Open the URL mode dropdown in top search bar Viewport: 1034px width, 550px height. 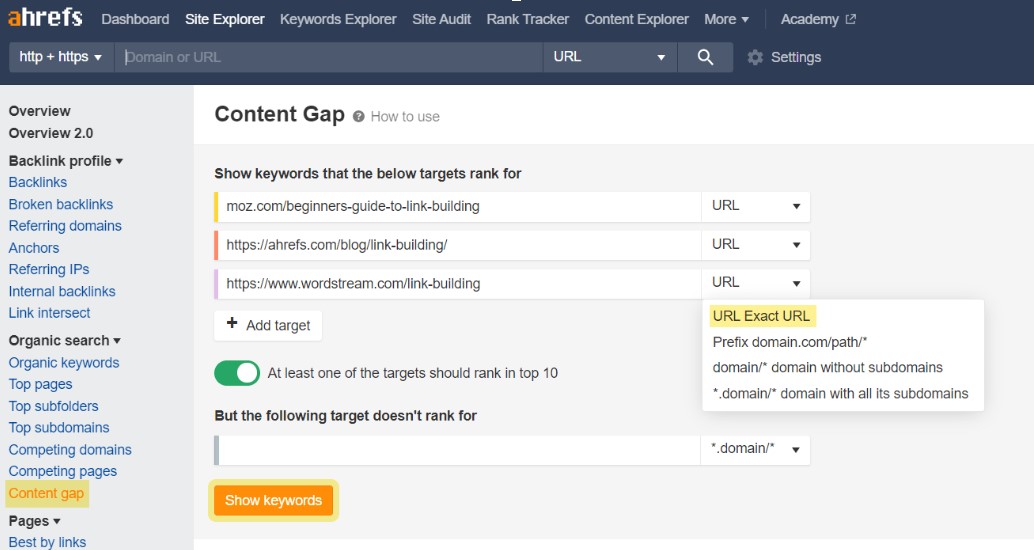point(609,57)
